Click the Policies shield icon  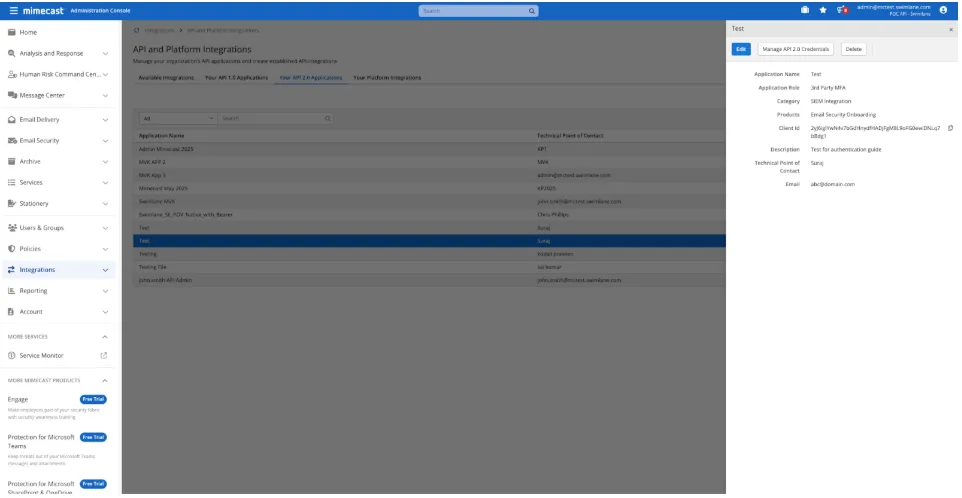12,248
